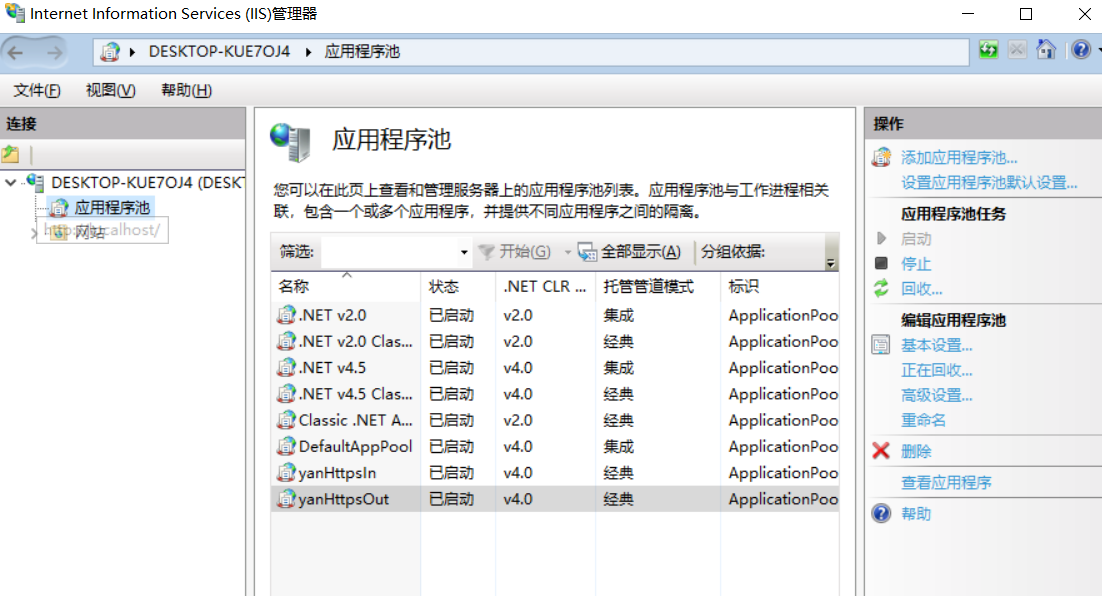
Task: Click the 正在回收... link
Action: [x=937, y=370]
